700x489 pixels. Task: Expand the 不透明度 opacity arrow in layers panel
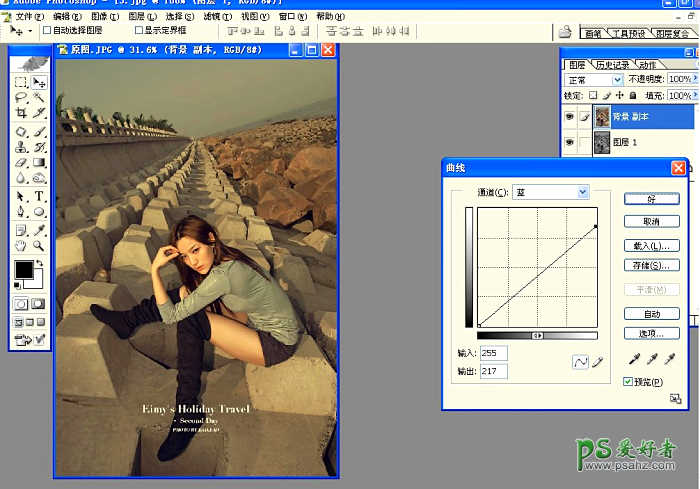[x=696, y=80]
